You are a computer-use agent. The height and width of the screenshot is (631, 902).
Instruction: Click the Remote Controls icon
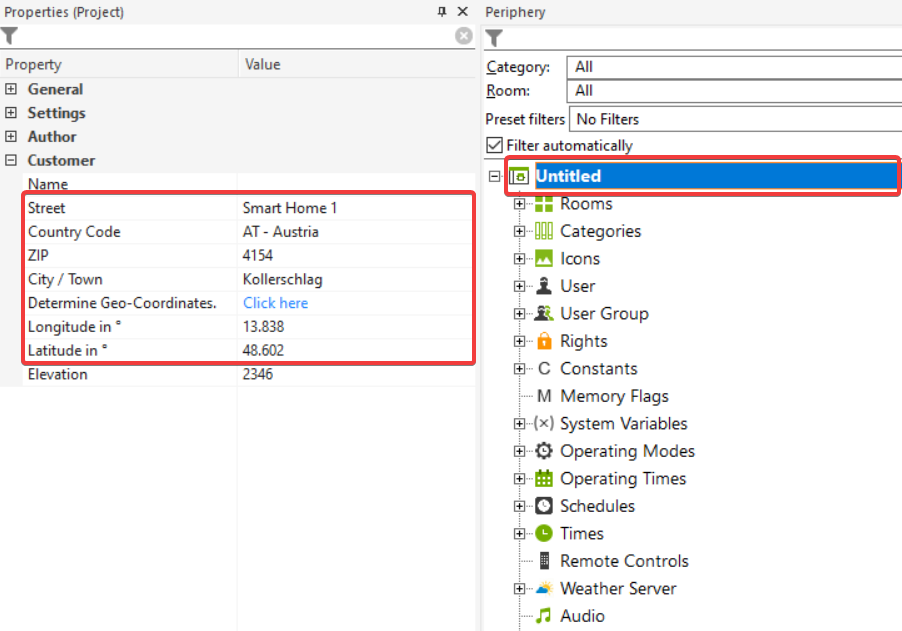coord(544,561)
